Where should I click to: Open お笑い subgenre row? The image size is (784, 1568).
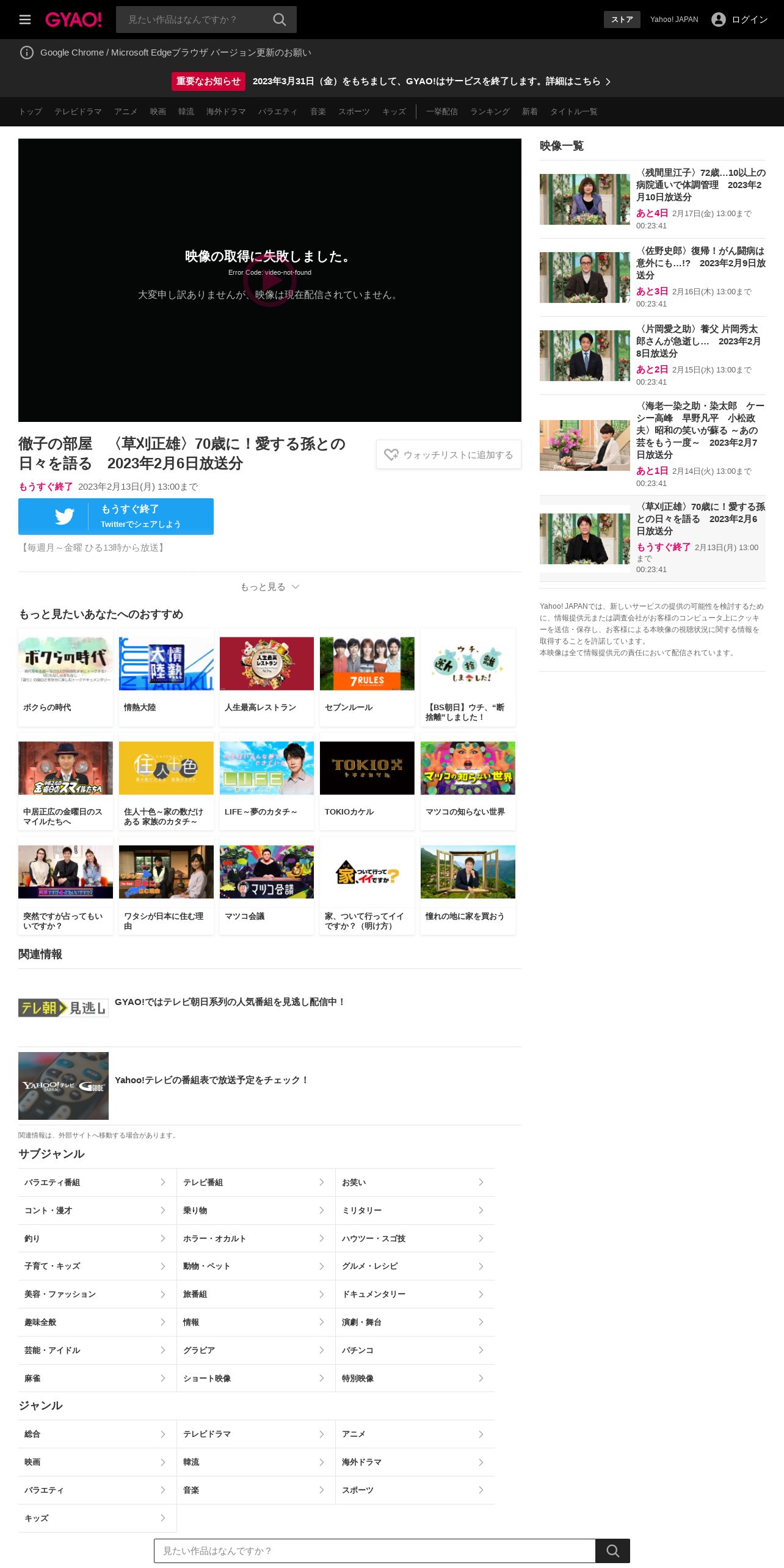coord(415,1182)
